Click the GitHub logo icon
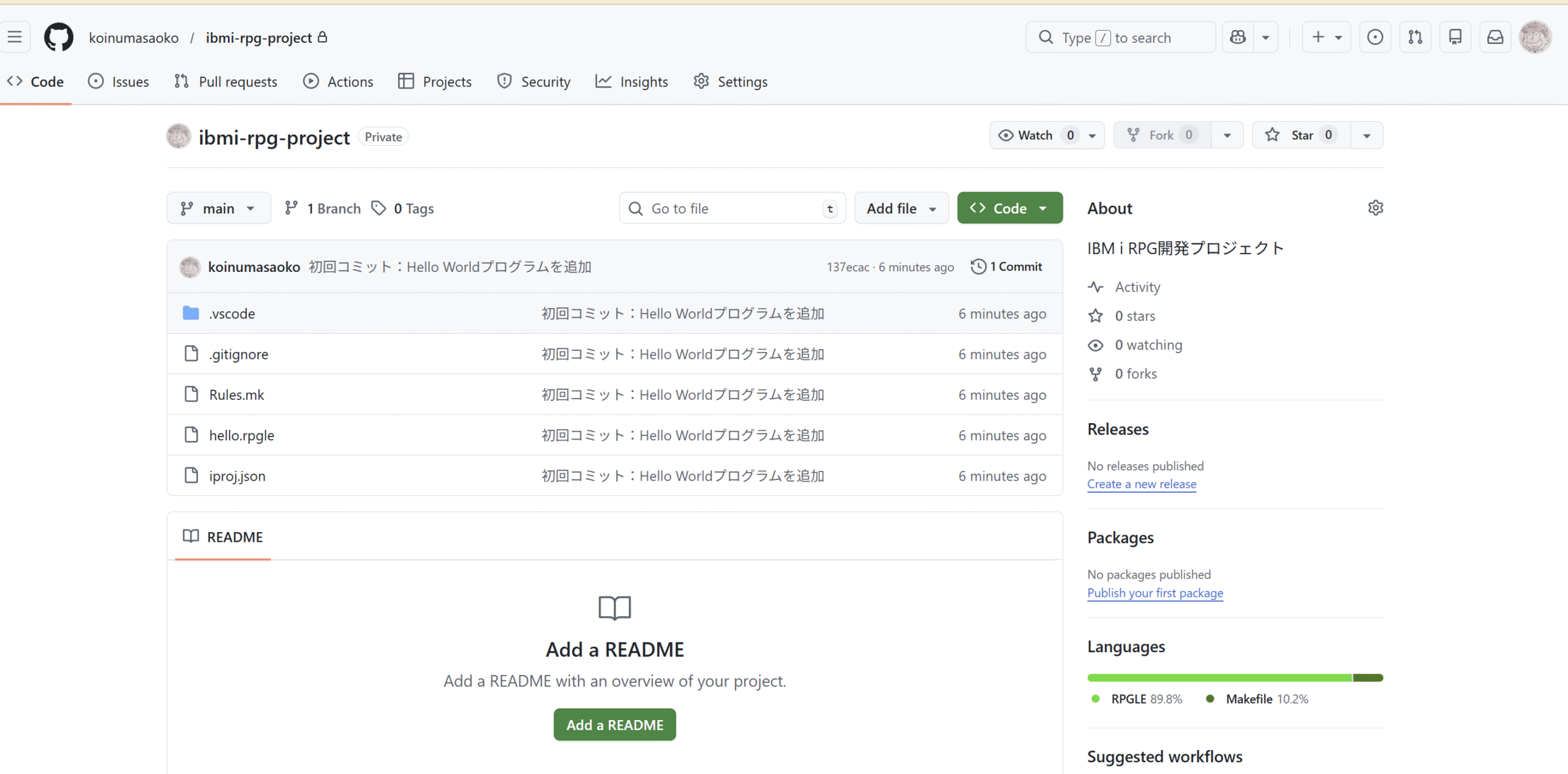1568x774 pixels. coord(59,37)
